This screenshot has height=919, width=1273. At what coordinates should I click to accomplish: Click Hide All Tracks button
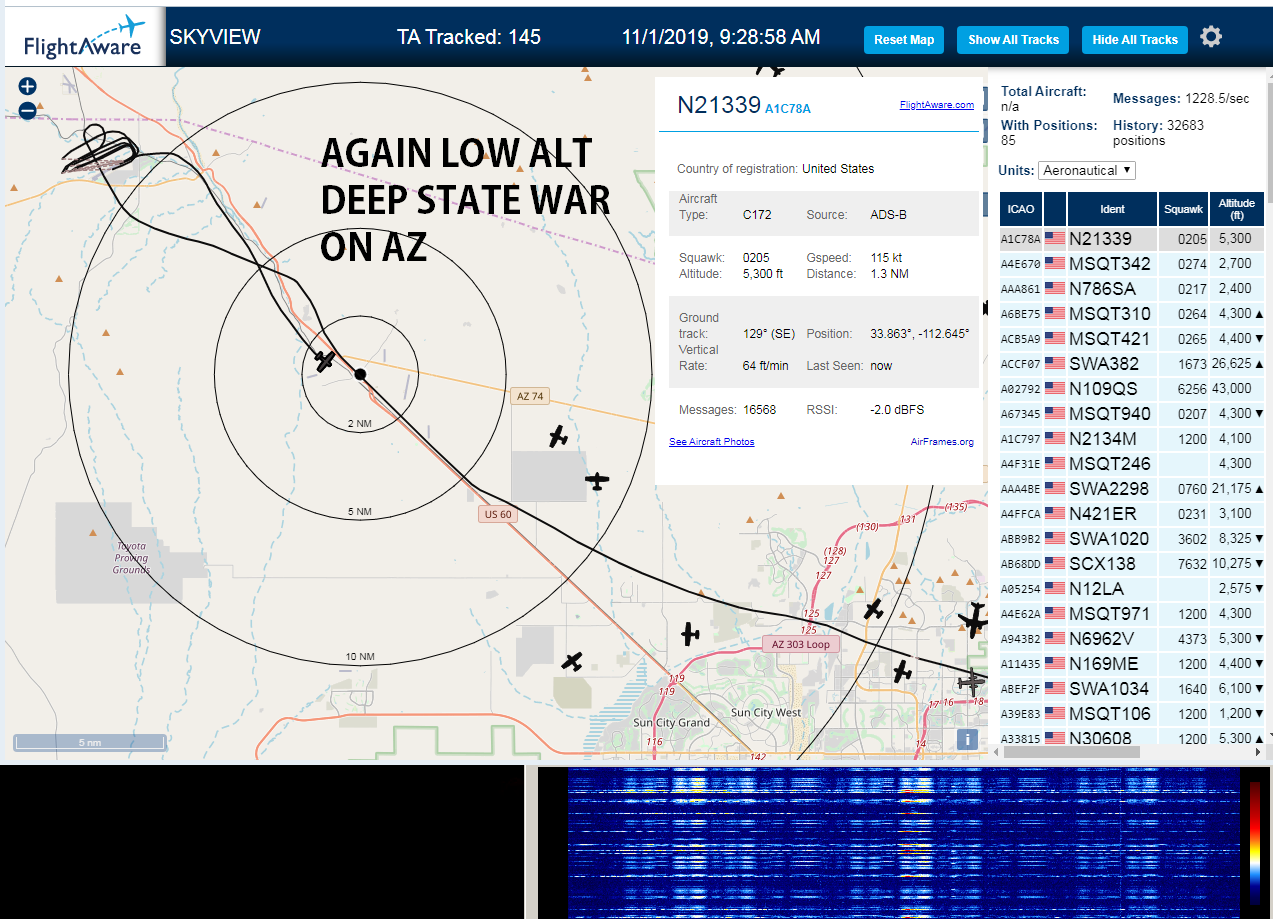(x=1135, y=40)
